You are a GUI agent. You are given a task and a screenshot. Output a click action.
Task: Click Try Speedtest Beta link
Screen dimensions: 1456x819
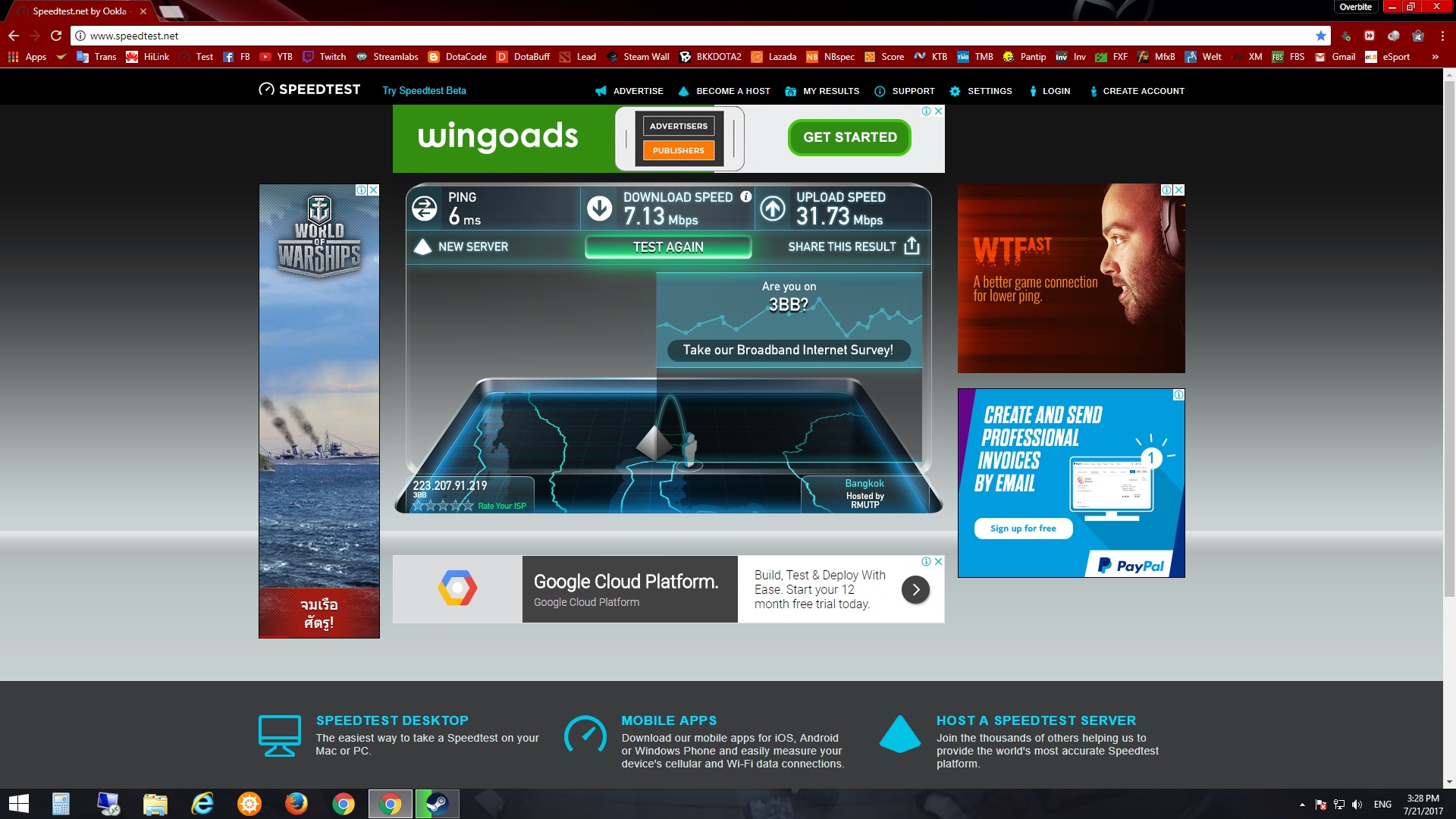point(424,90)
